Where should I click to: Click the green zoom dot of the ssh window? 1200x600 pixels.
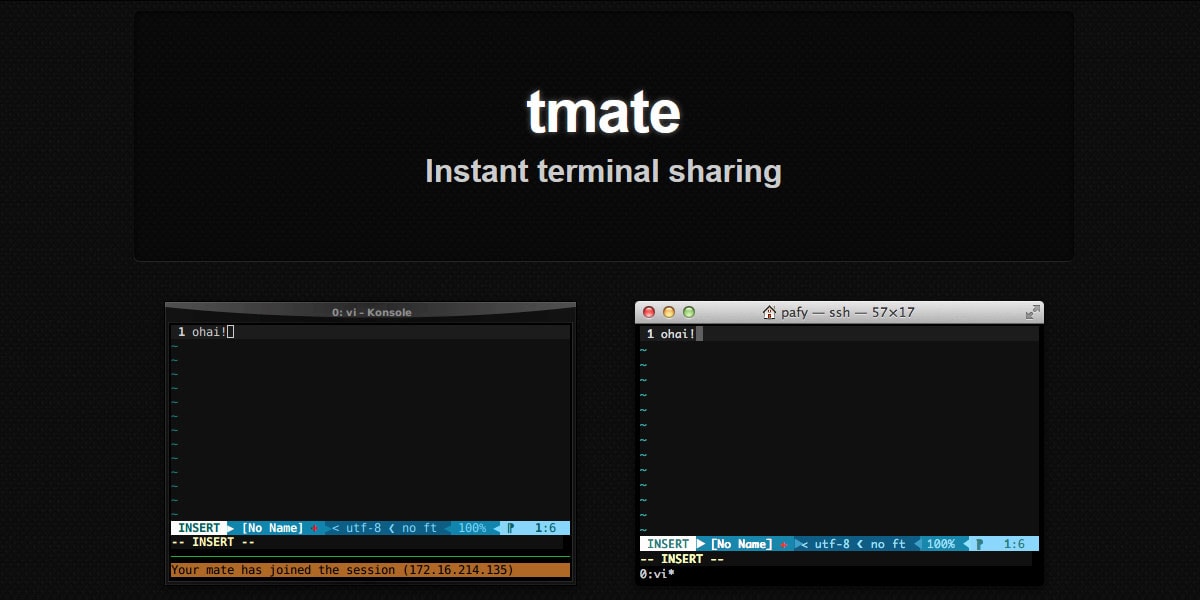tap(688, 312)
